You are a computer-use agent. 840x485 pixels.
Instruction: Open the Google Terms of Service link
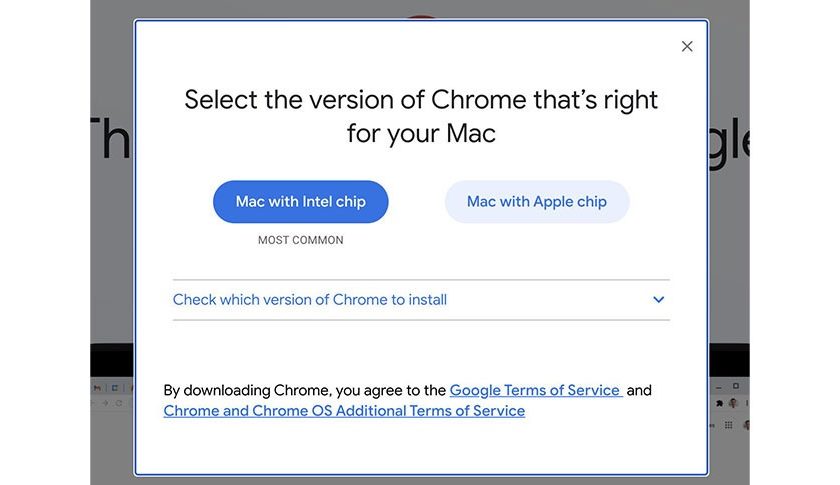click(536, 390)
